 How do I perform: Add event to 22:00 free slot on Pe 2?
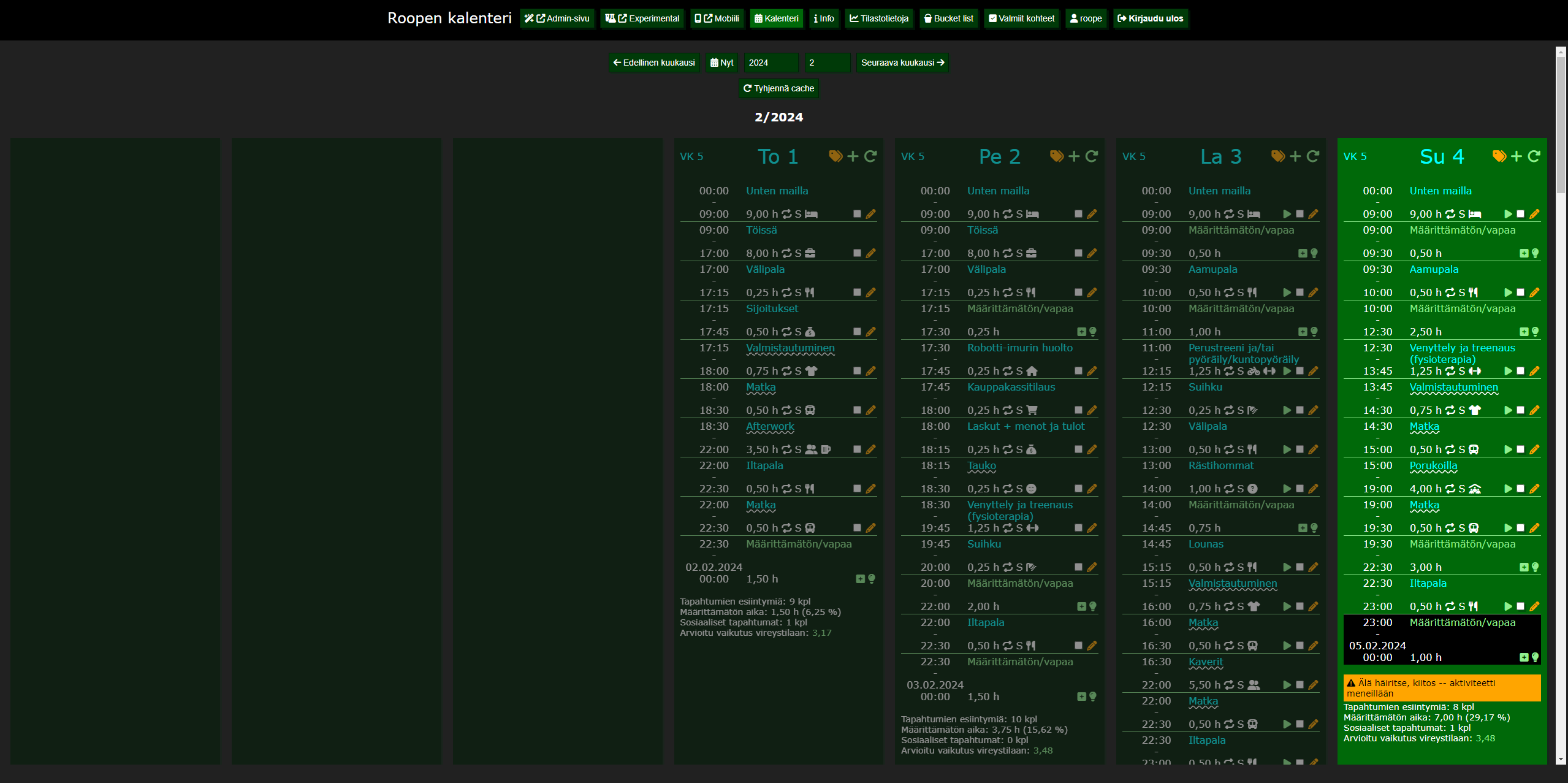point(1082,606)
